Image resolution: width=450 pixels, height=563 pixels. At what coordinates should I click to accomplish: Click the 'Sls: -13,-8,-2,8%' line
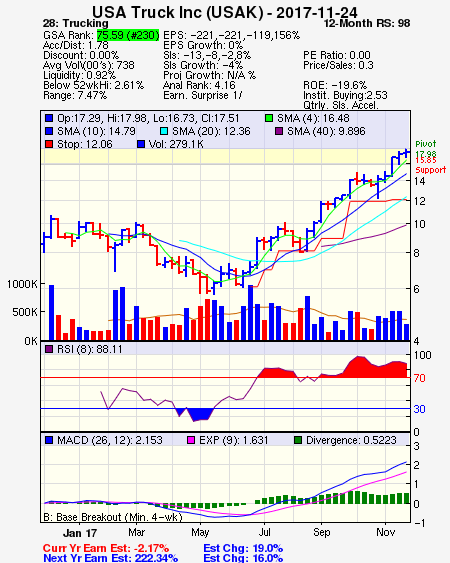[x=207, y=55]
